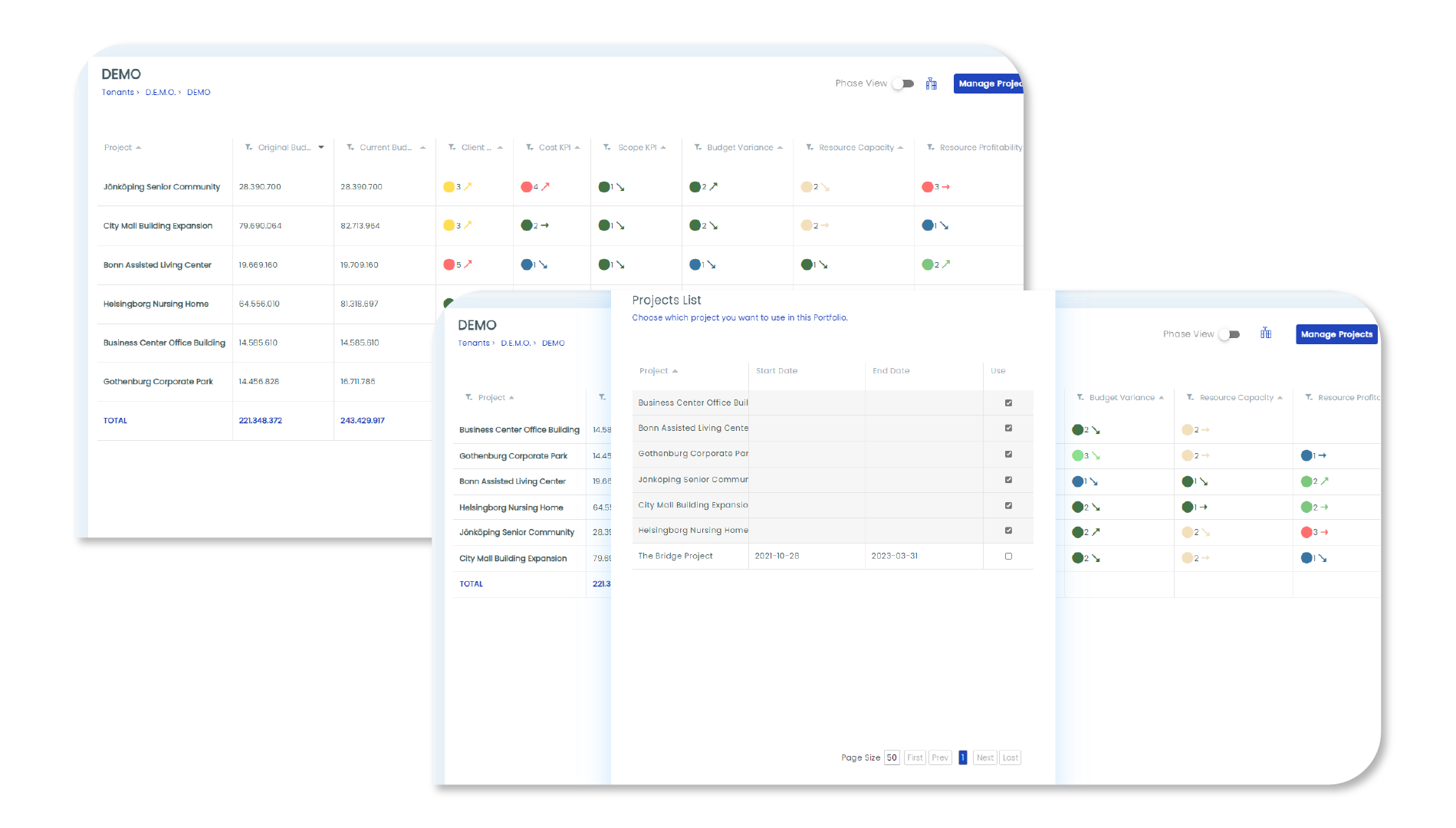Viewport: 1456px width, 828px height.
Task: Go to page 1 in the pagination
Action: [962, 757]
